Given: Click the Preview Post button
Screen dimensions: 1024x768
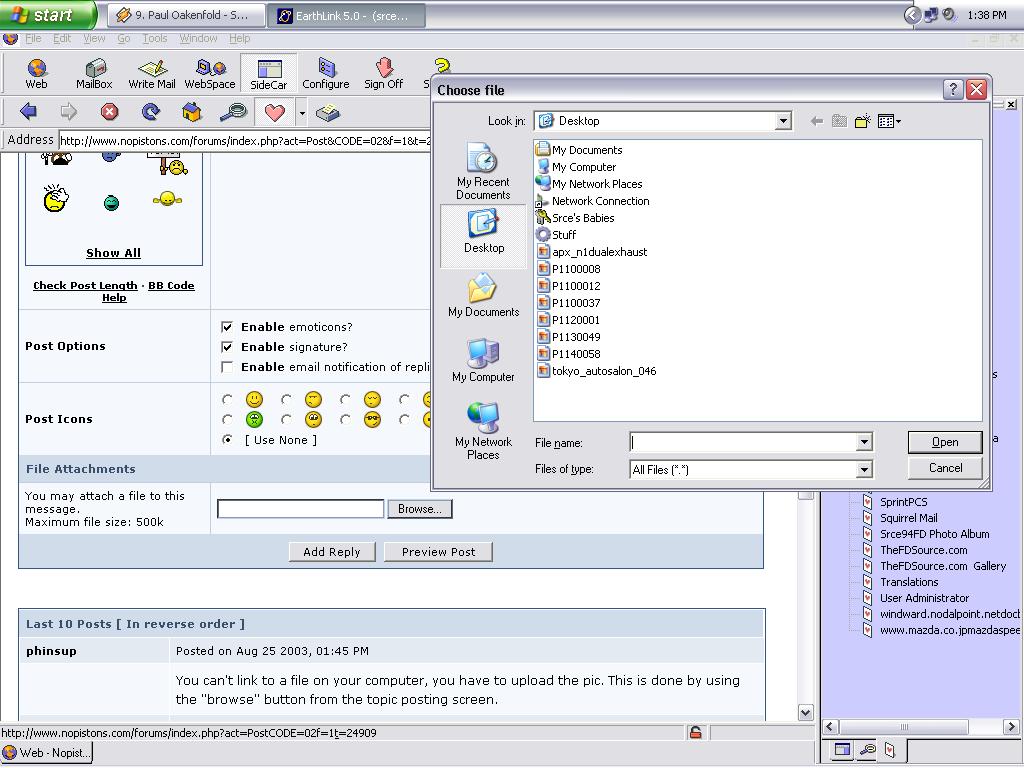Looking at the screenshot, I should (438, 552).
